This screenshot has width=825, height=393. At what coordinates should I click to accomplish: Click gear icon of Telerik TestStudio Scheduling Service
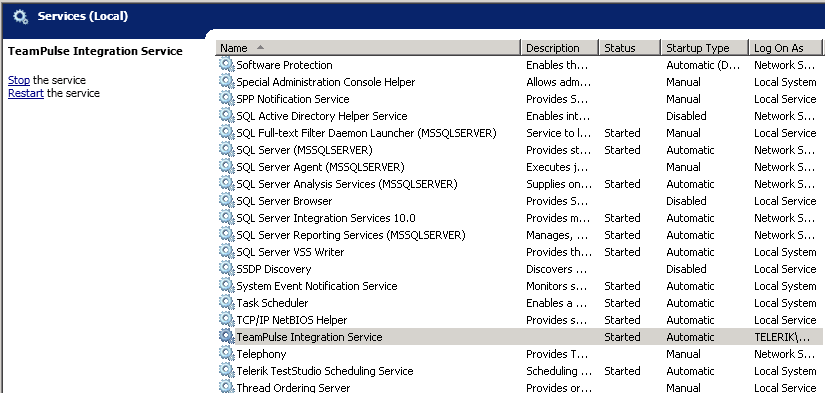[x=226, y=371]
